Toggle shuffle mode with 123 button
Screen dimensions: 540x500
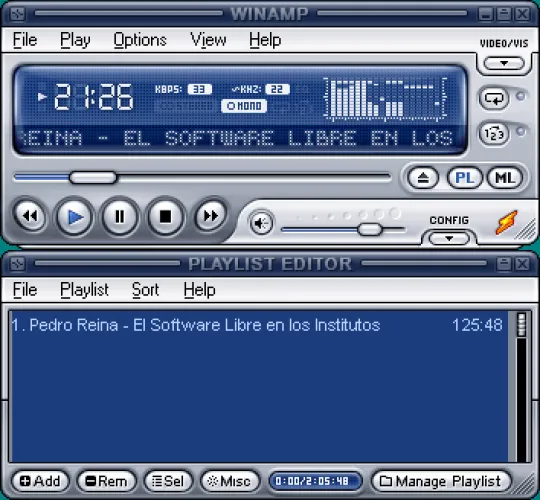(x=494, y=134)
